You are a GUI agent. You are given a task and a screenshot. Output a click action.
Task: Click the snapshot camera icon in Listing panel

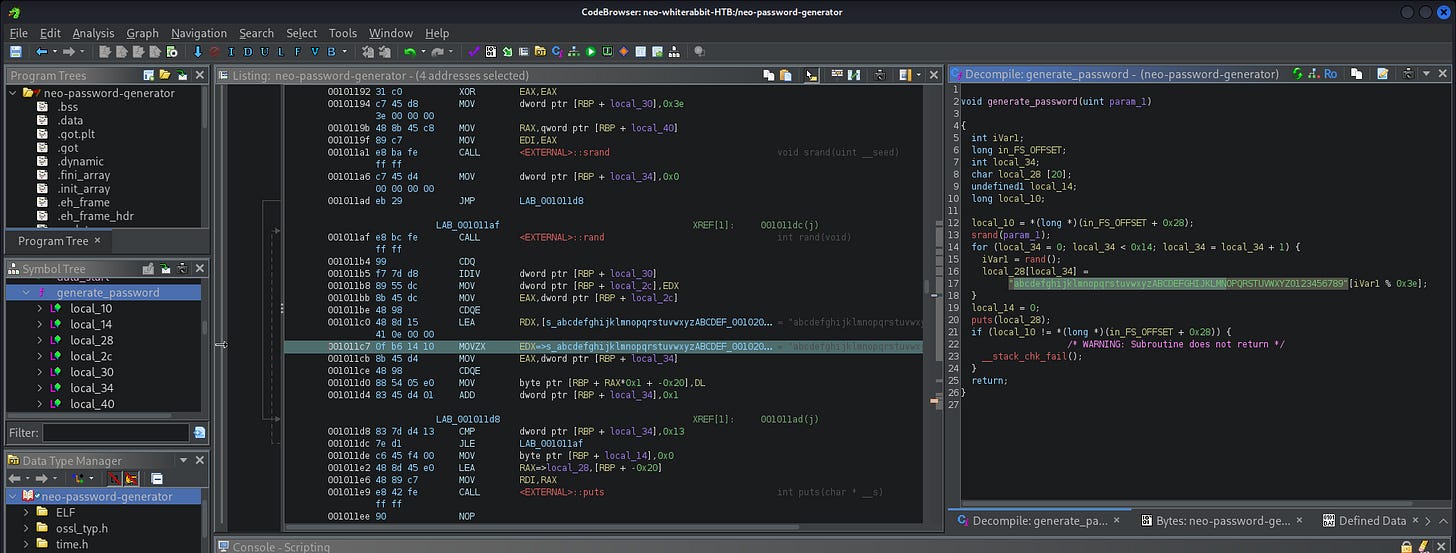pyautogui.click(x=880, y=74)
